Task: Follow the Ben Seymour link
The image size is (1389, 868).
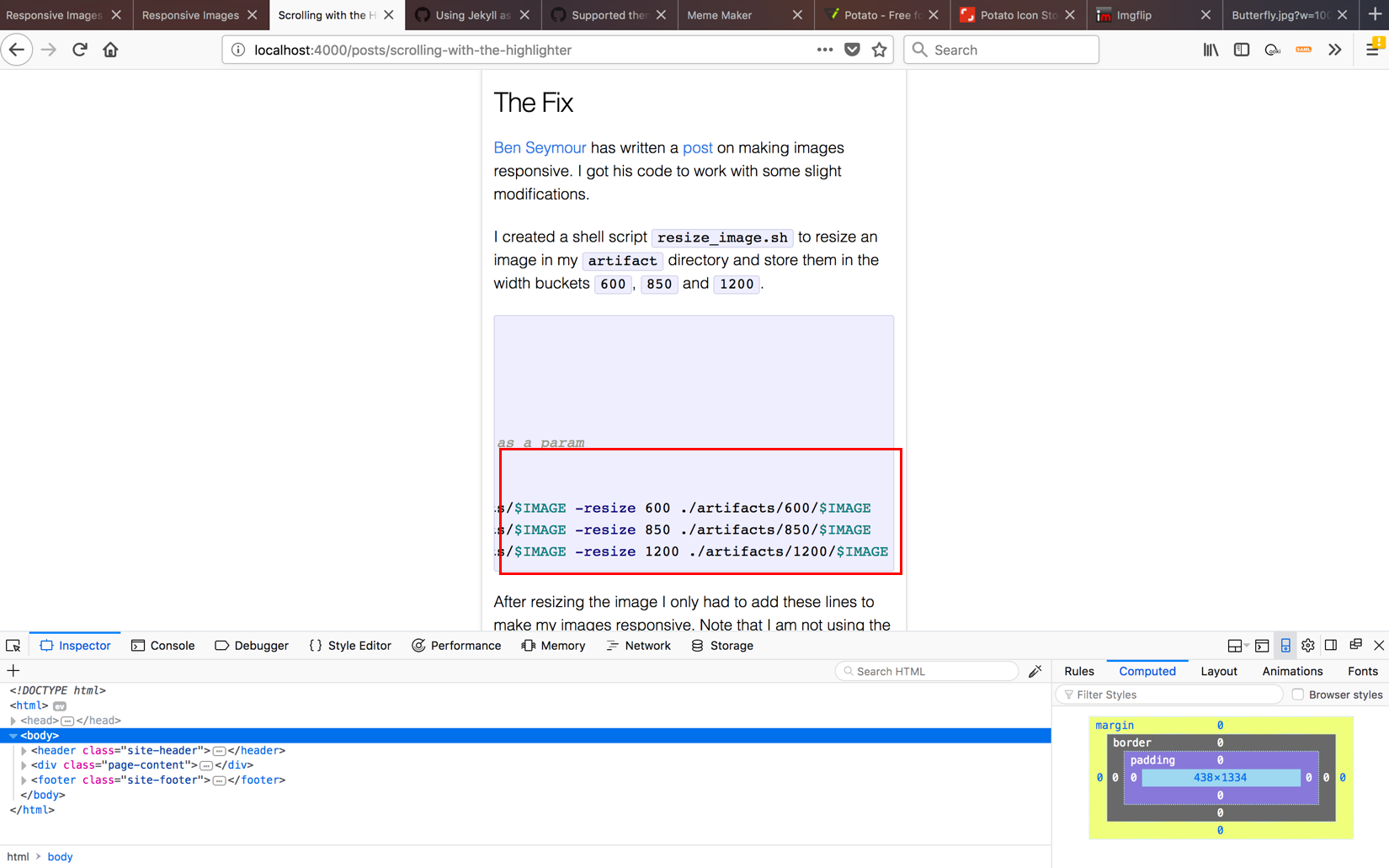Action: 540,148
